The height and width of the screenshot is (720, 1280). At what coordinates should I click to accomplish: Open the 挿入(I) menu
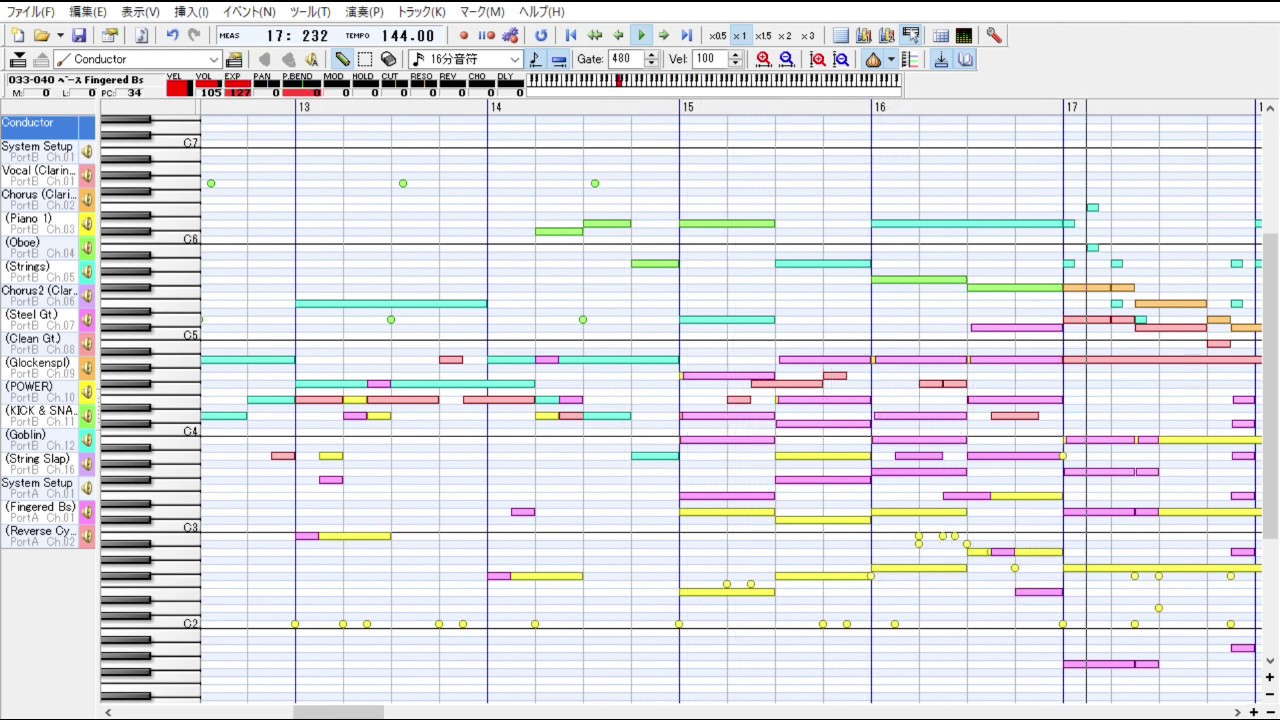pyautogui.click(x=192, y=12)
